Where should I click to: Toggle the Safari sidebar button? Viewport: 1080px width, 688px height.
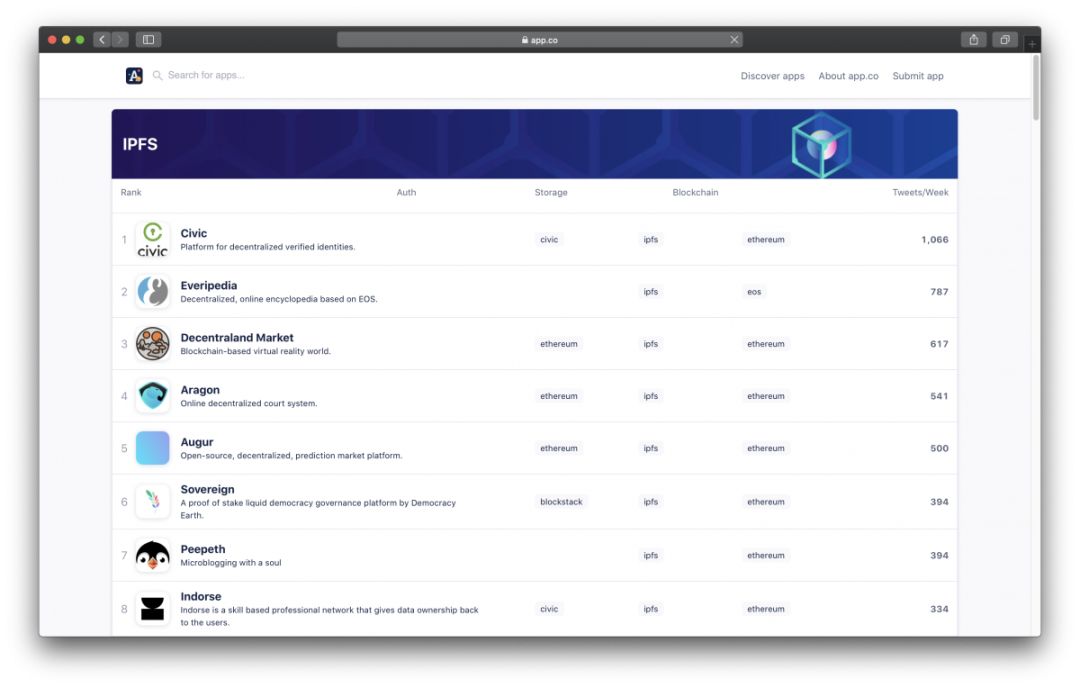[148, 39]
